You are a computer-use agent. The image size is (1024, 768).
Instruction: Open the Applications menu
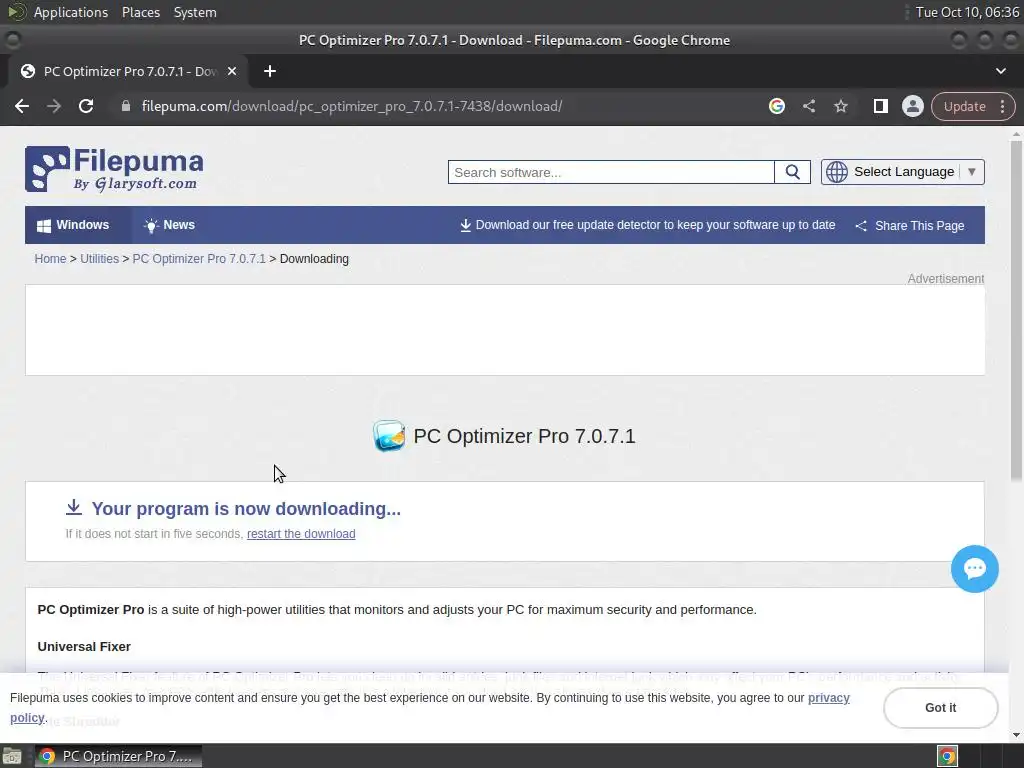(71, 12)
